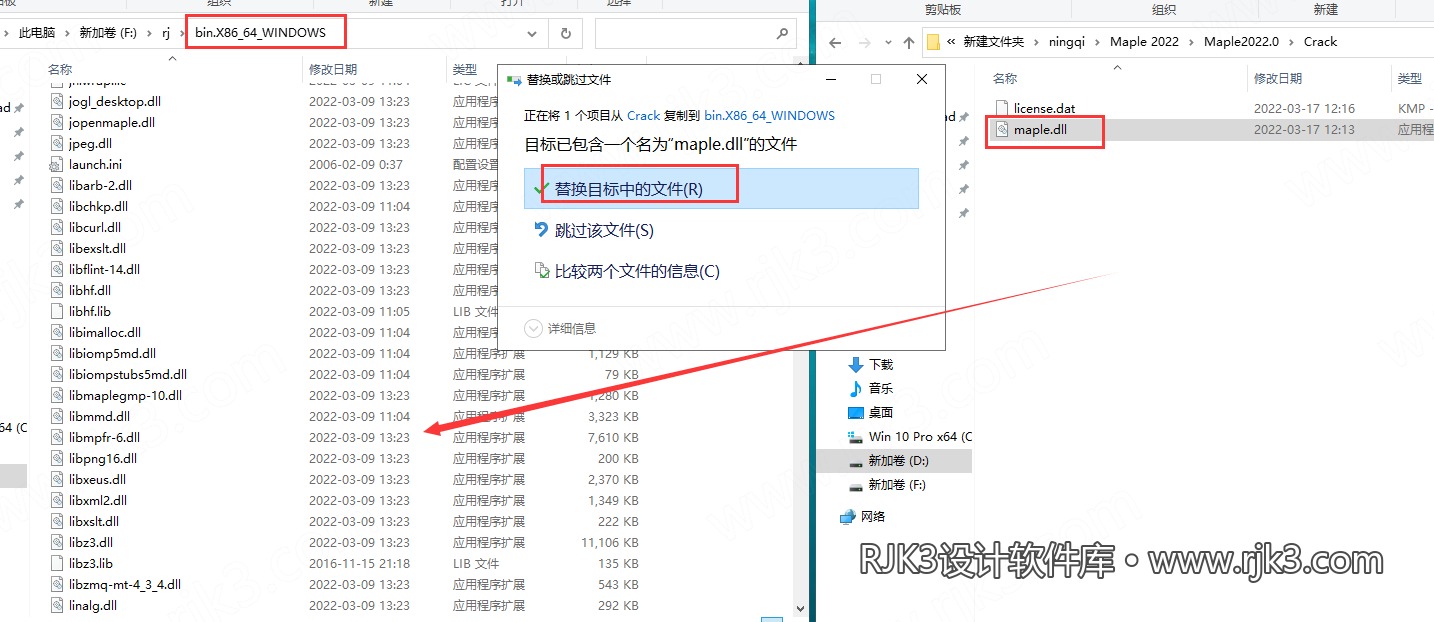The image size is (1434, 622).
Task: Select libmaplegmp-10.dll in left window
Action: 125,395
